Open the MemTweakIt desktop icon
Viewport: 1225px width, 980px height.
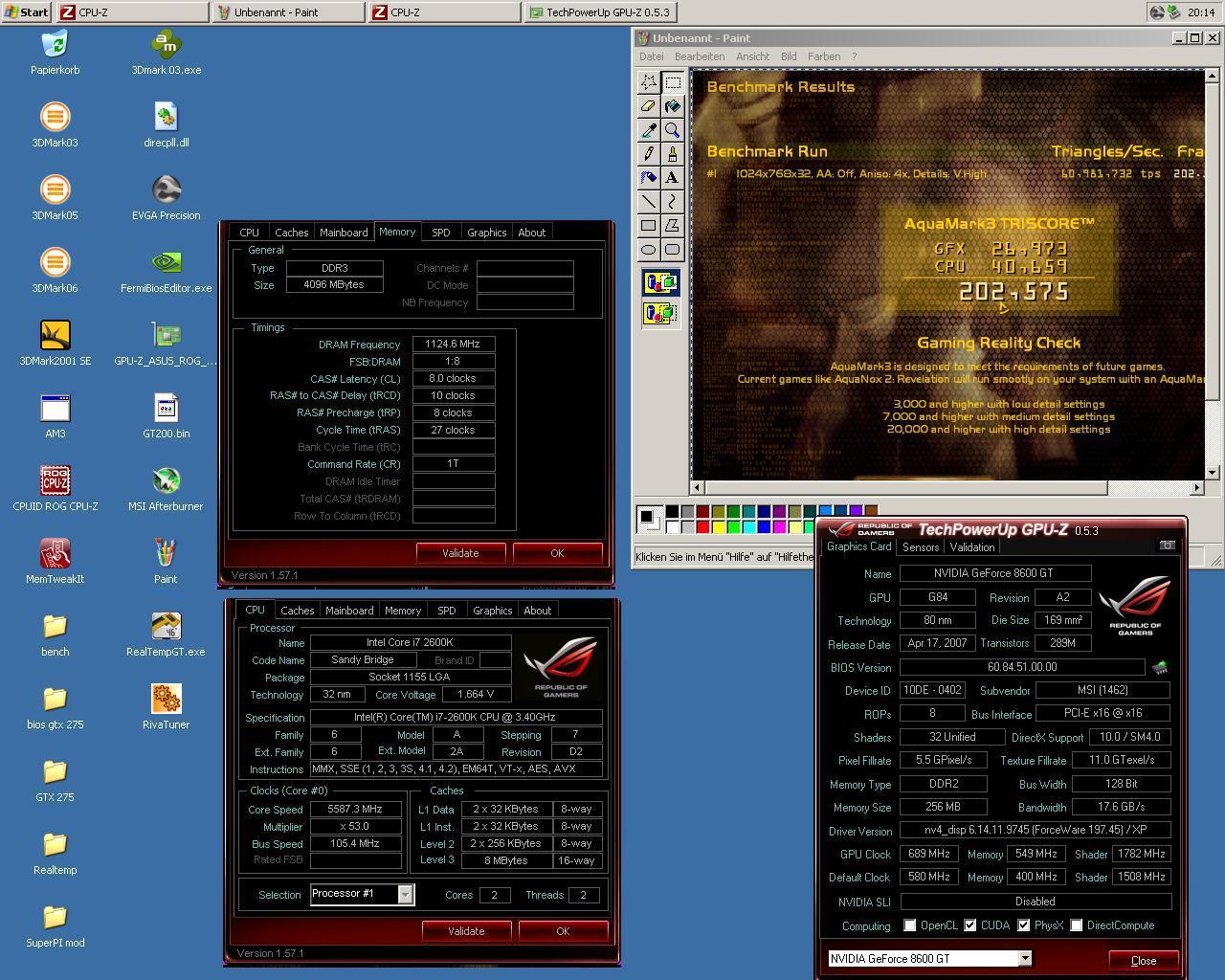(56, 563)
